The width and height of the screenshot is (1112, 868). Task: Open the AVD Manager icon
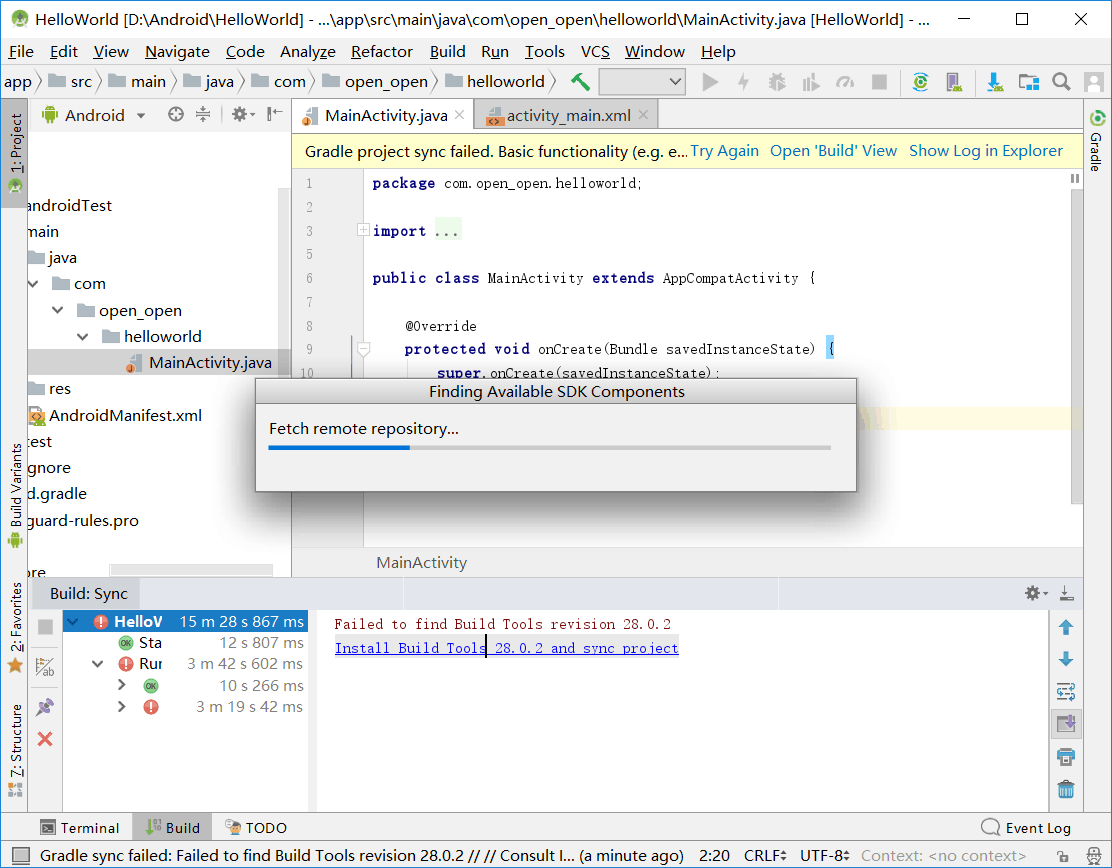coord(955,82)
